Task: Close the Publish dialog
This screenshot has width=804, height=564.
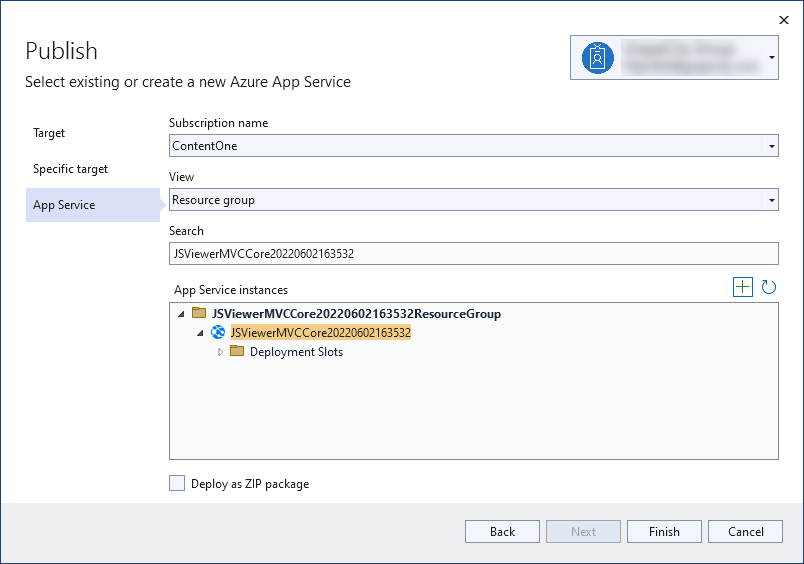Action: coord(783,20)
